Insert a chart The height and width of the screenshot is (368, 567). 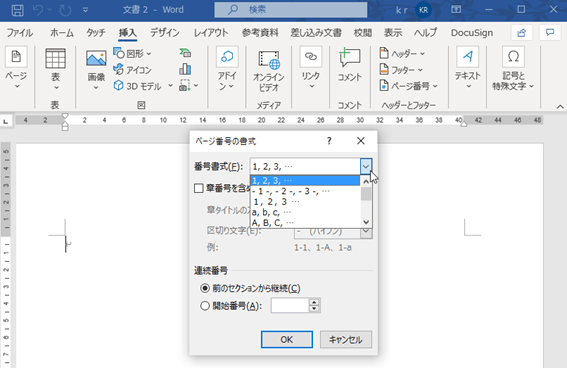pyautogui.click(x=185, y=69)
